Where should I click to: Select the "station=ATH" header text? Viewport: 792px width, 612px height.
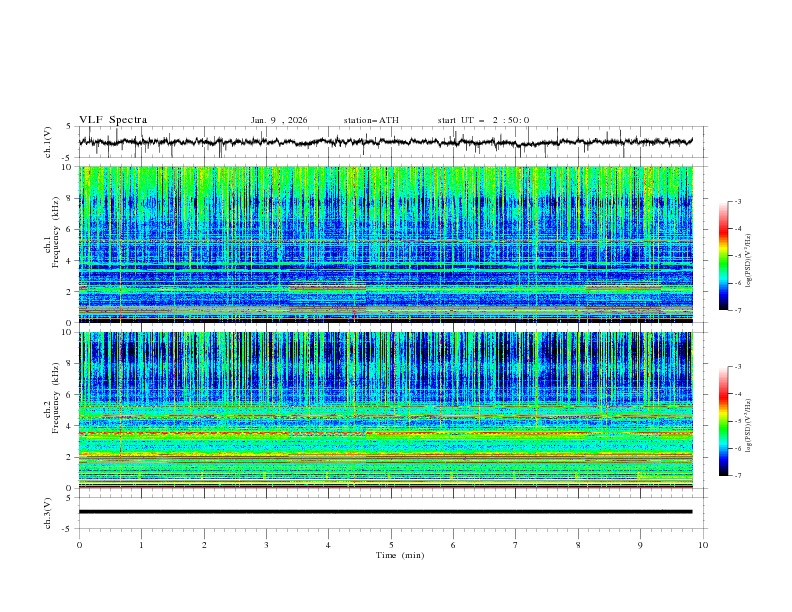pyautogui.click(x=371, y=120)
